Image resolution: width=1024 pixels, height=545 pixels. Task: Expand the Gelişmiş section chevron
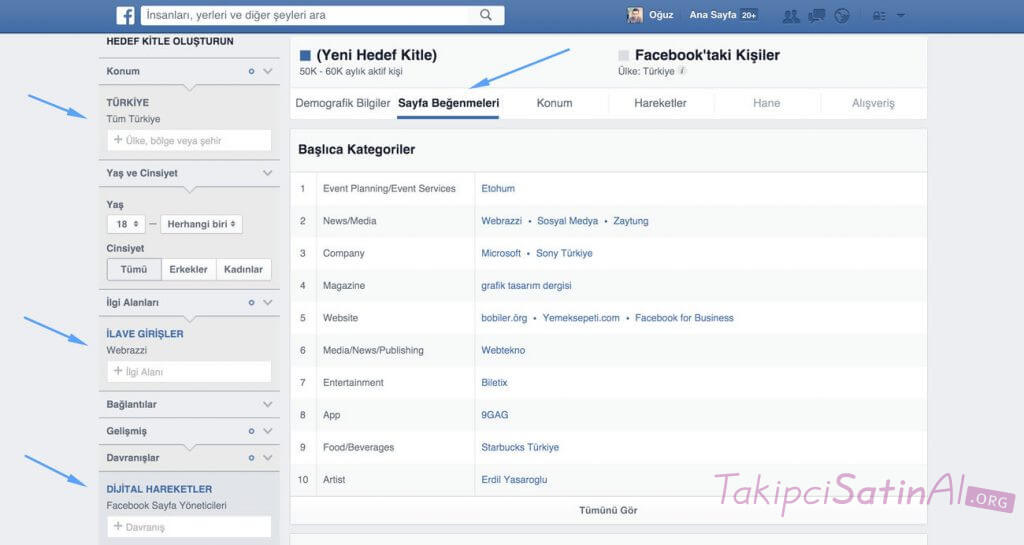click(268, 431)
